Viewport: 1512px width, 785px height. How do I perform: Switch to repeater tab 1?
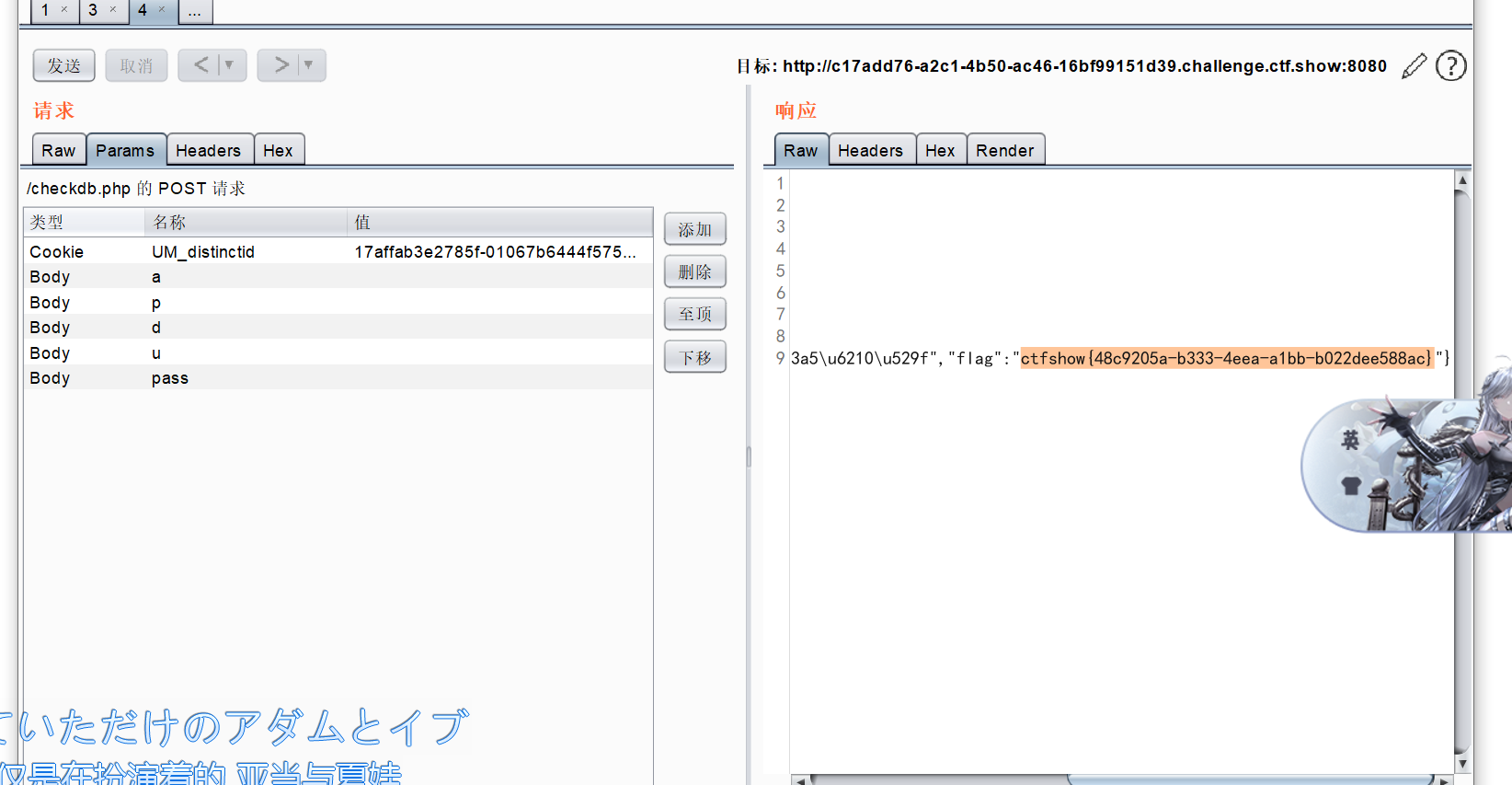click(45, 10)
